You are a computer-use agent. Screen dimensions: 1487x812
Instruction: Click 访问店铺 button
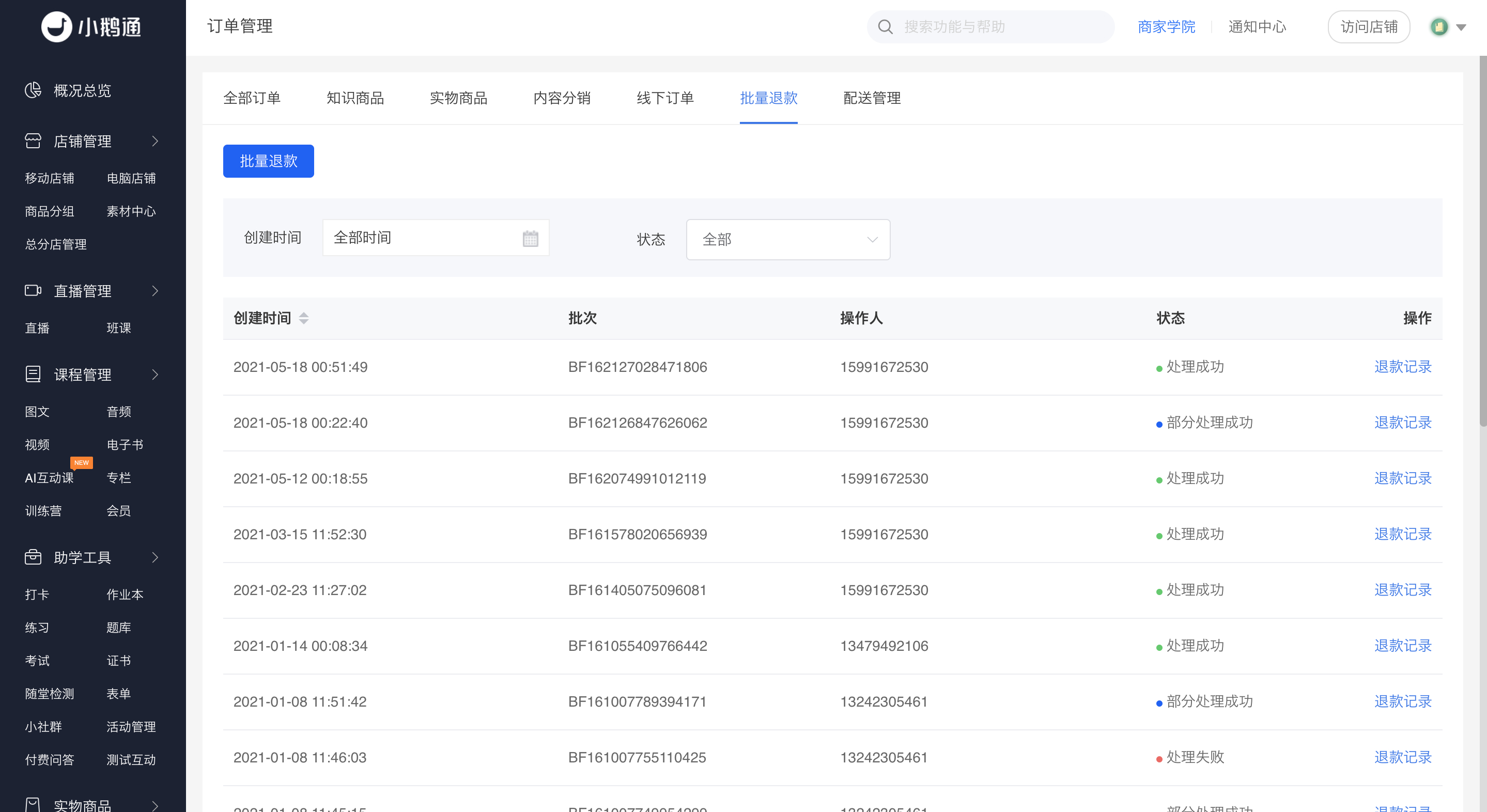click(1369, 26)
